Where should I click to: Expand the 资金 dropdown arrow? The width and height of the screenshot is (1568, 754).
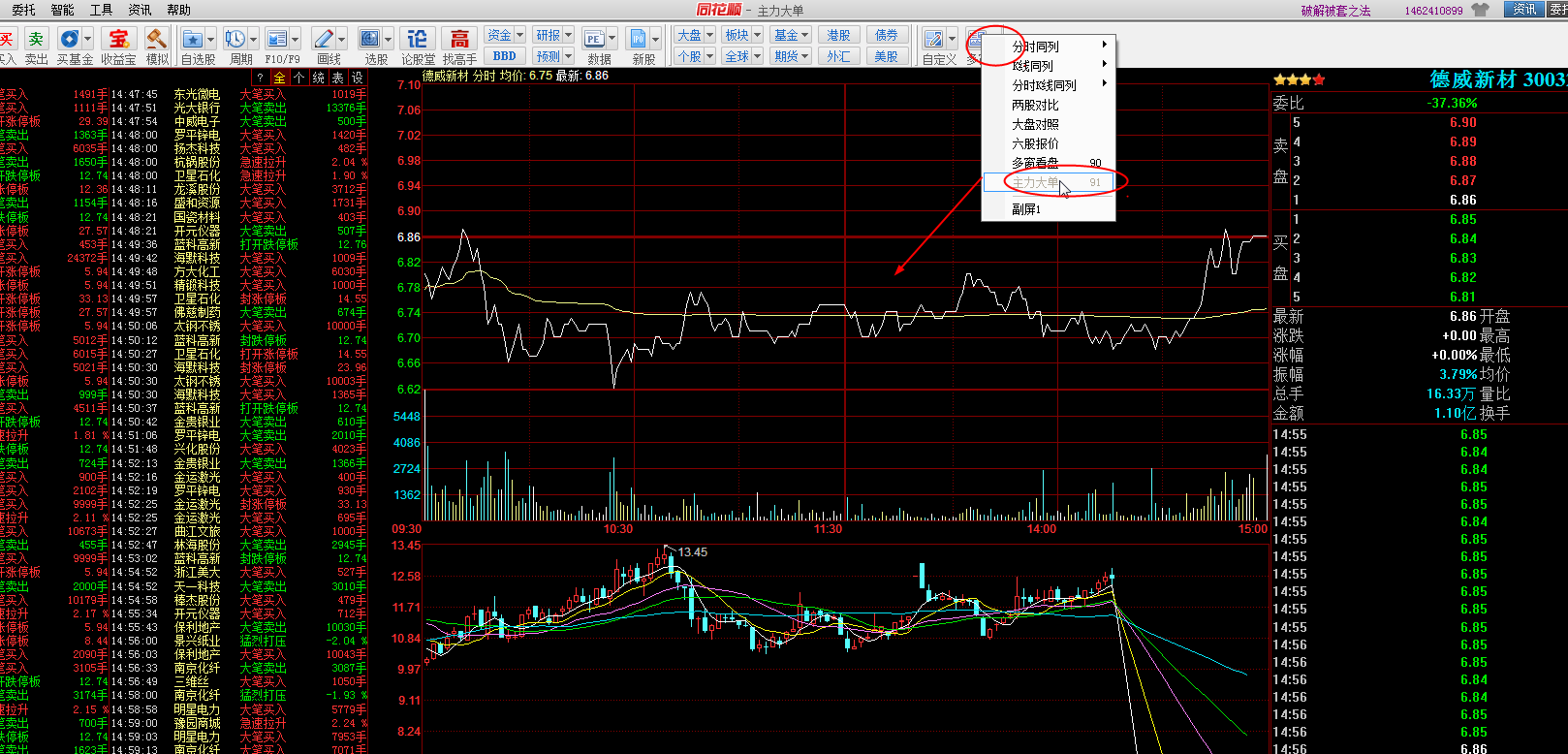click(x=519, y=35)
